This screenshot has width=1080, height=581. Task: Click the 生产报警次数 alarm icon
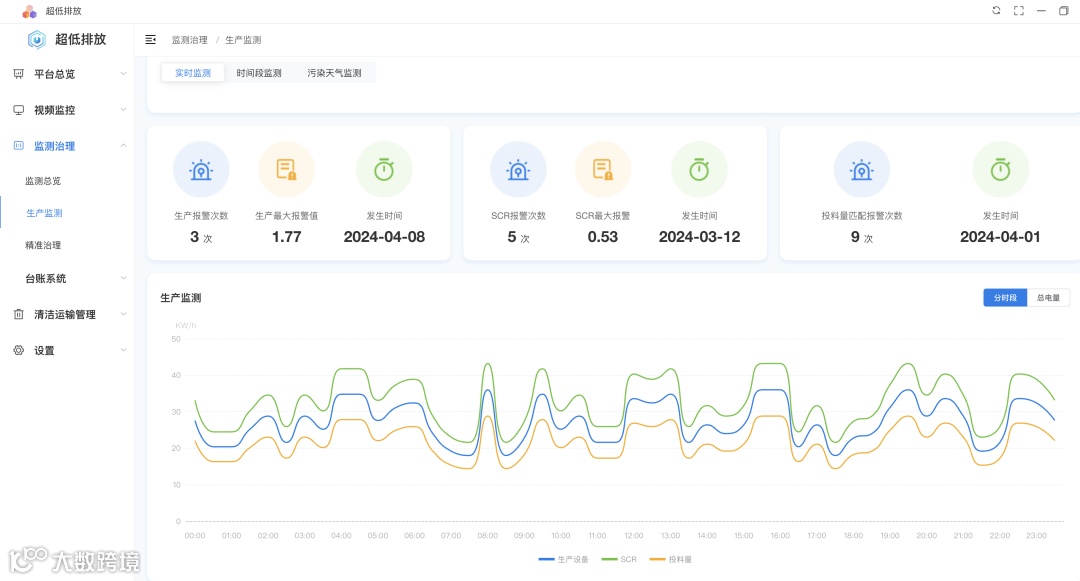201,169
